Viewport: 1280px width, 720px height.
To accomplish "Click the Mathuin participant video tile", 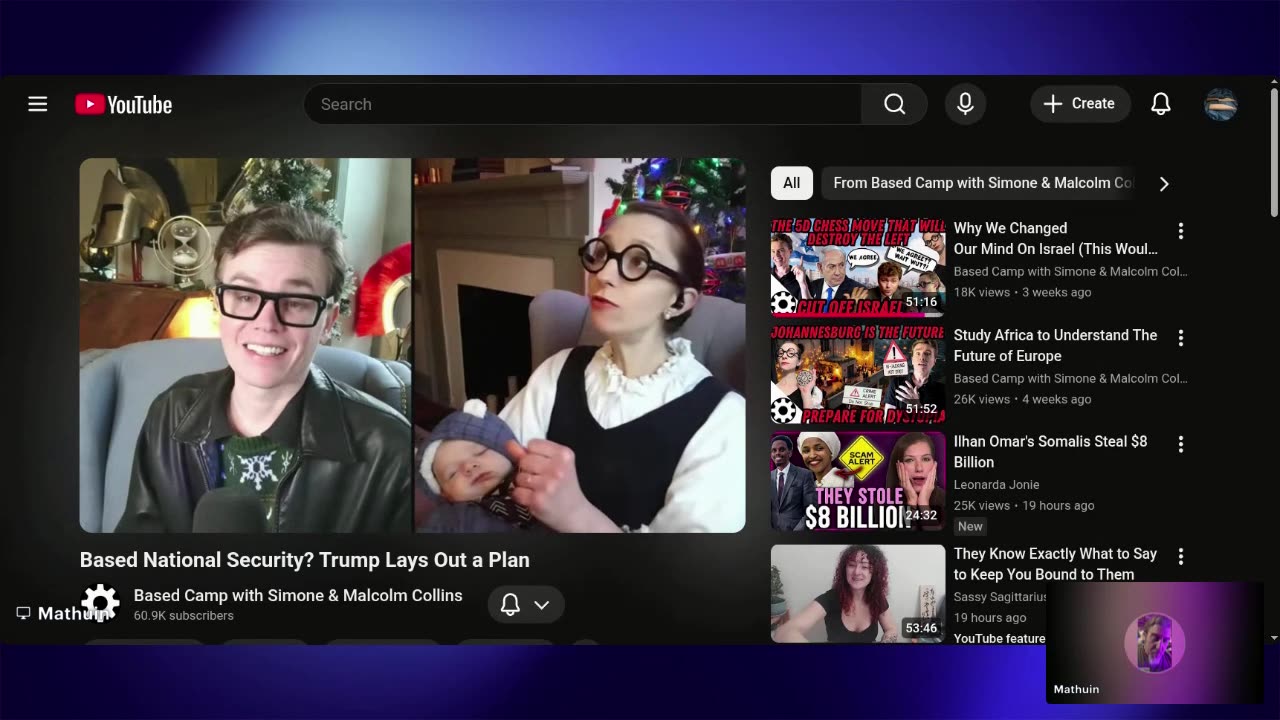I will click(x=1154, y=643).
